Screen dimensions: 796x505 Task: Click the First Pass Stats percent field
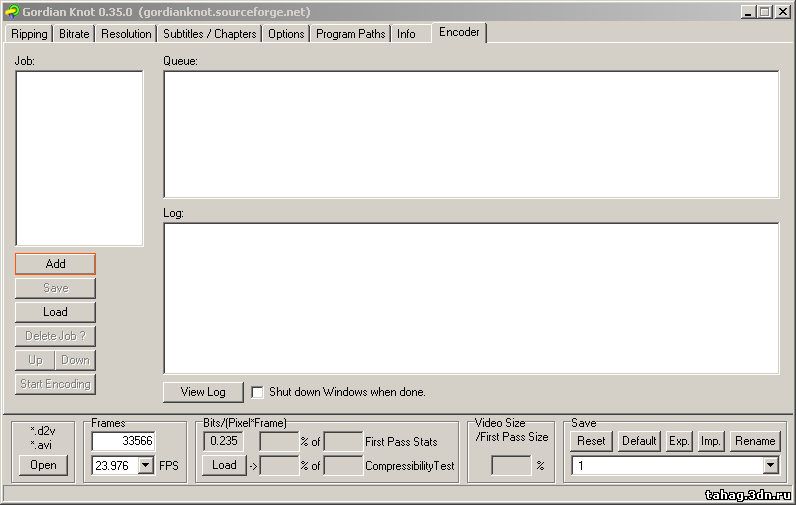(279, 442)
